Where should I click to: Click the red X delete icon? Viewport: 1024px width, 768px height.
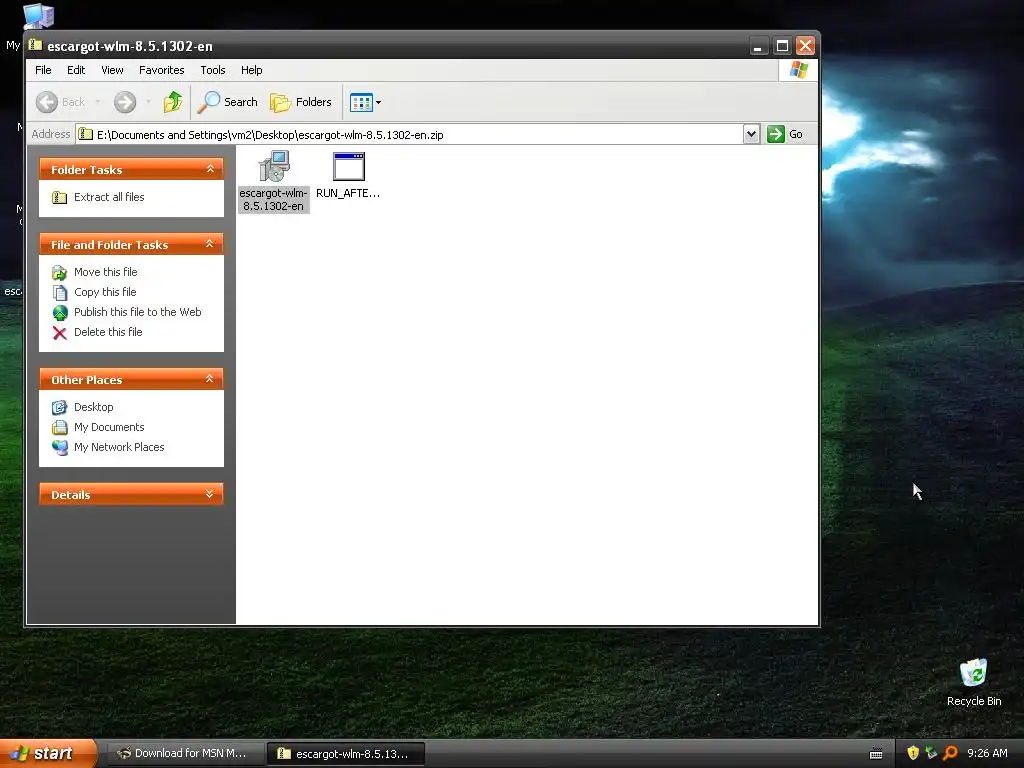tap(59, 333)
